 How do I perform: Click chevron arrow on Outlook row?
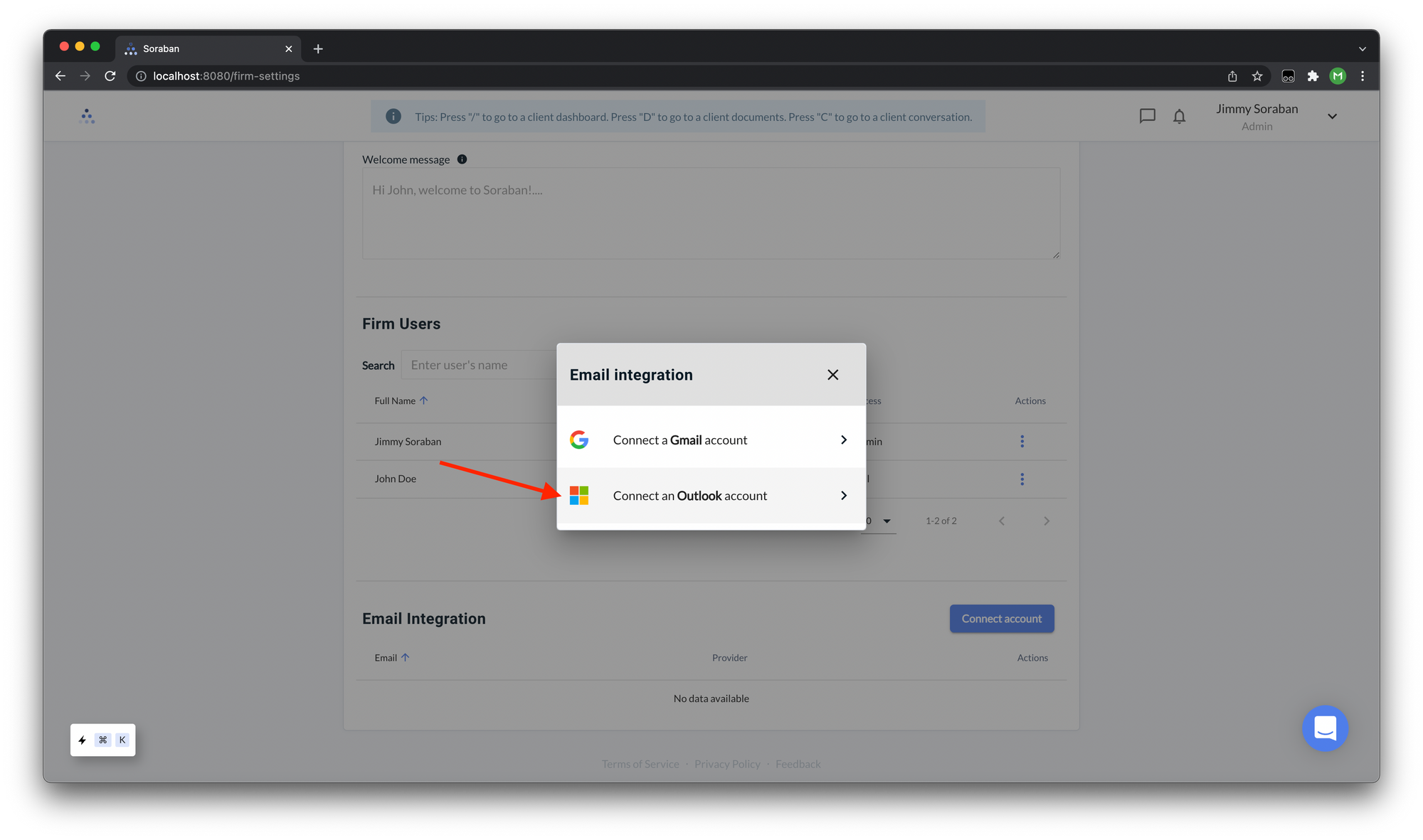844,496
